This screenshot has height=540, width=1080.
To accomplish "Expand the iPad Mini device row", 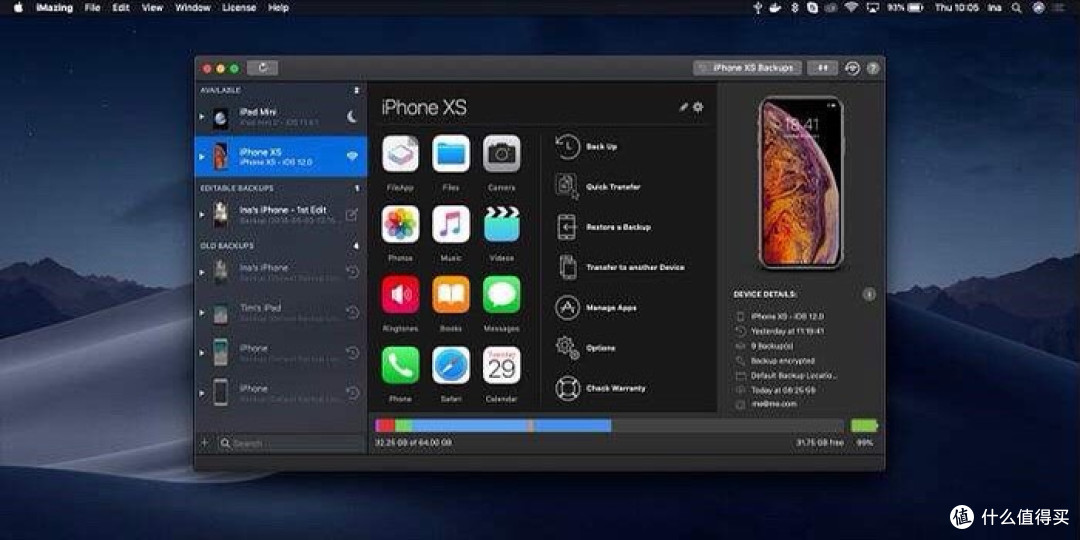I will coord(202,117).
